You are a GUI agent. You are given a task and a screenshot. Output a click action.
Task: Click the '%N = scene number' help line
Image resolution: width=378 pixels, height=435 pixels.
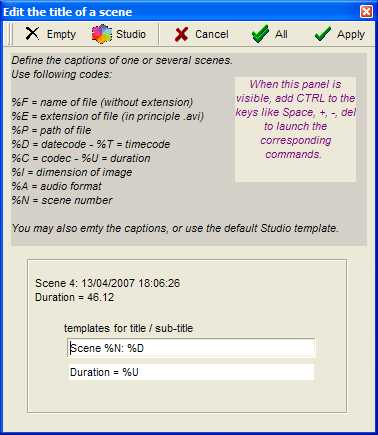[62, 200]
